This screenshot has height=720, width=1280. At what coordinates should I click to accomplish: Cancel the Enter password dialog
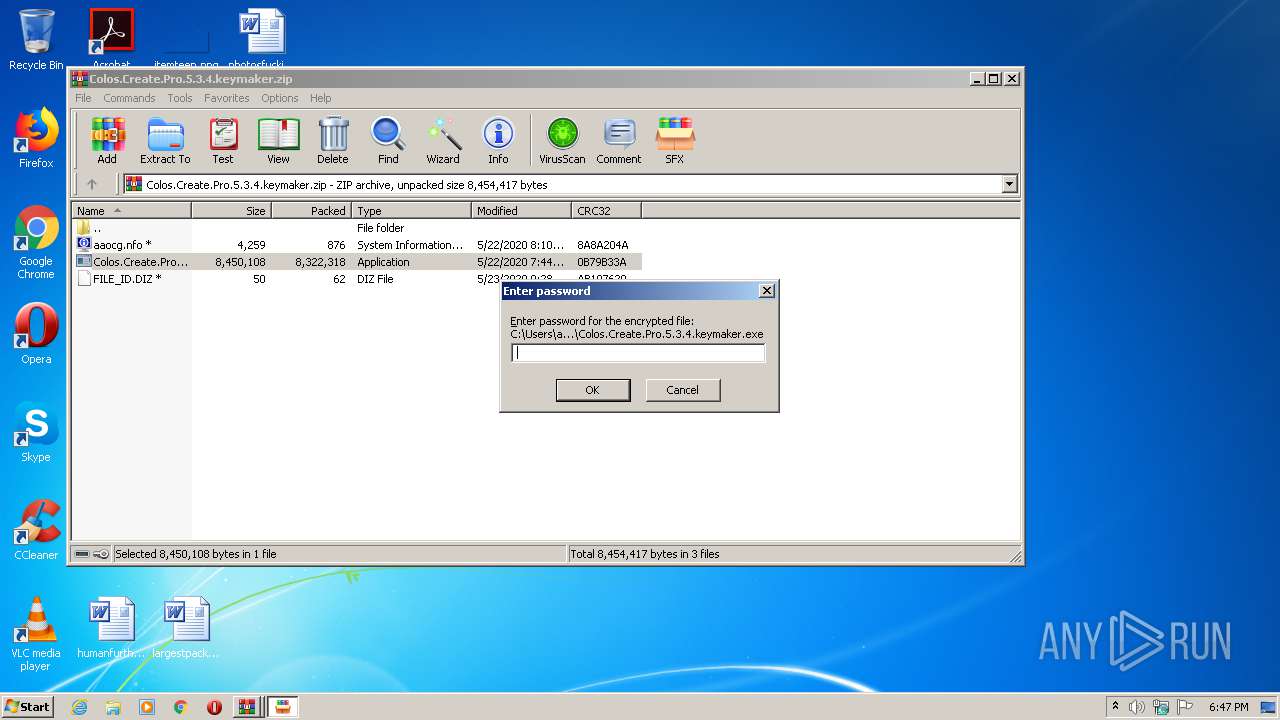(x=683, y=390)
